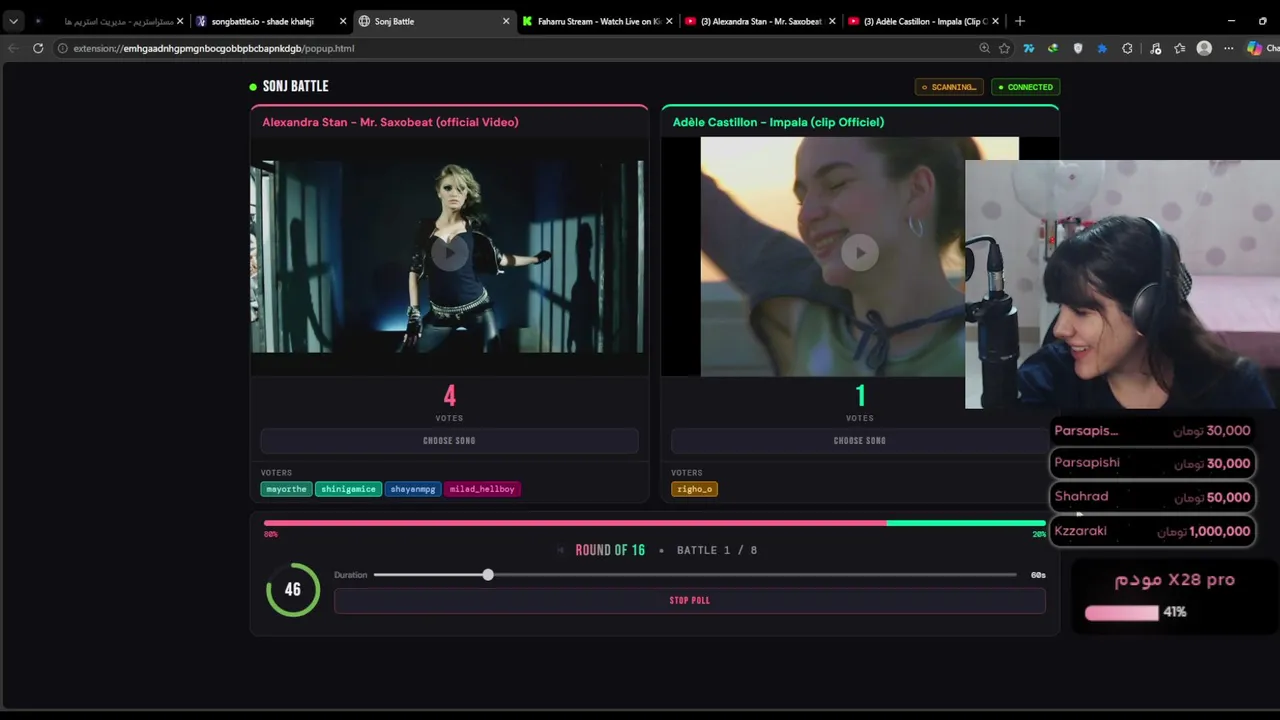Click the 46-second countdown timer
Screen dimensions: 1280x720
(x=293, y=589)
